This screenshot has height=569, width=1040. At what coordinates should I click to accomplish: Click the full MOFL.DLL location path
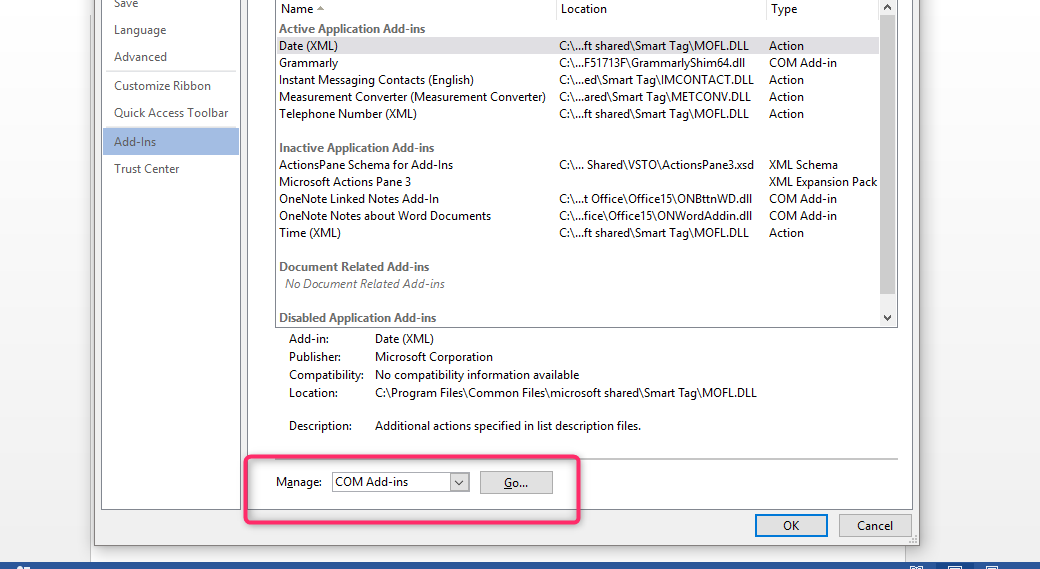pyautogui.click(x=566, y=393)
